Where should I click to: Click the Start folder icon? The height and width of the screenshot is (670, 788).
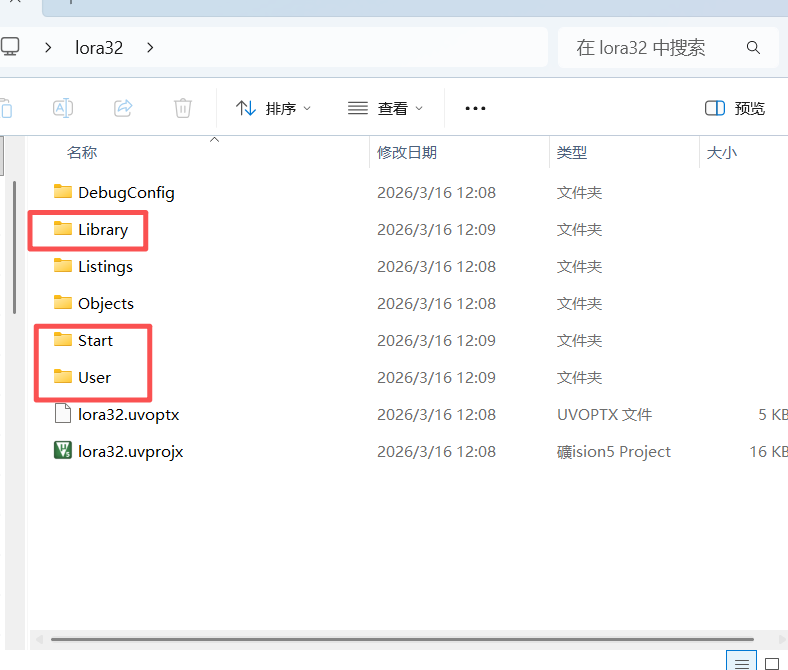63,339
